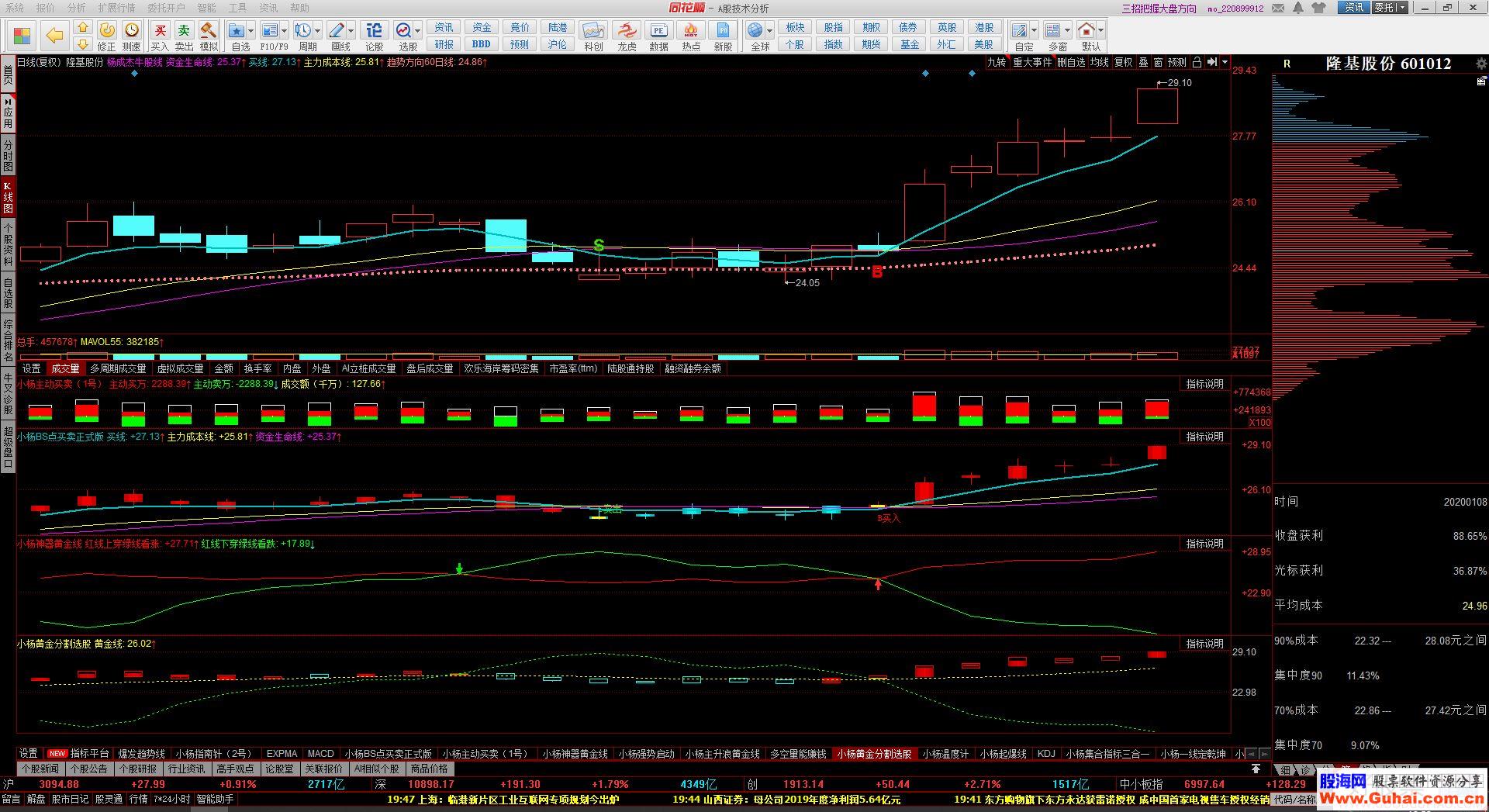Viewport: 1489px width, 812px height.
Task: Open the 全球 globe dropdown arrow
Action: (769, 31)
